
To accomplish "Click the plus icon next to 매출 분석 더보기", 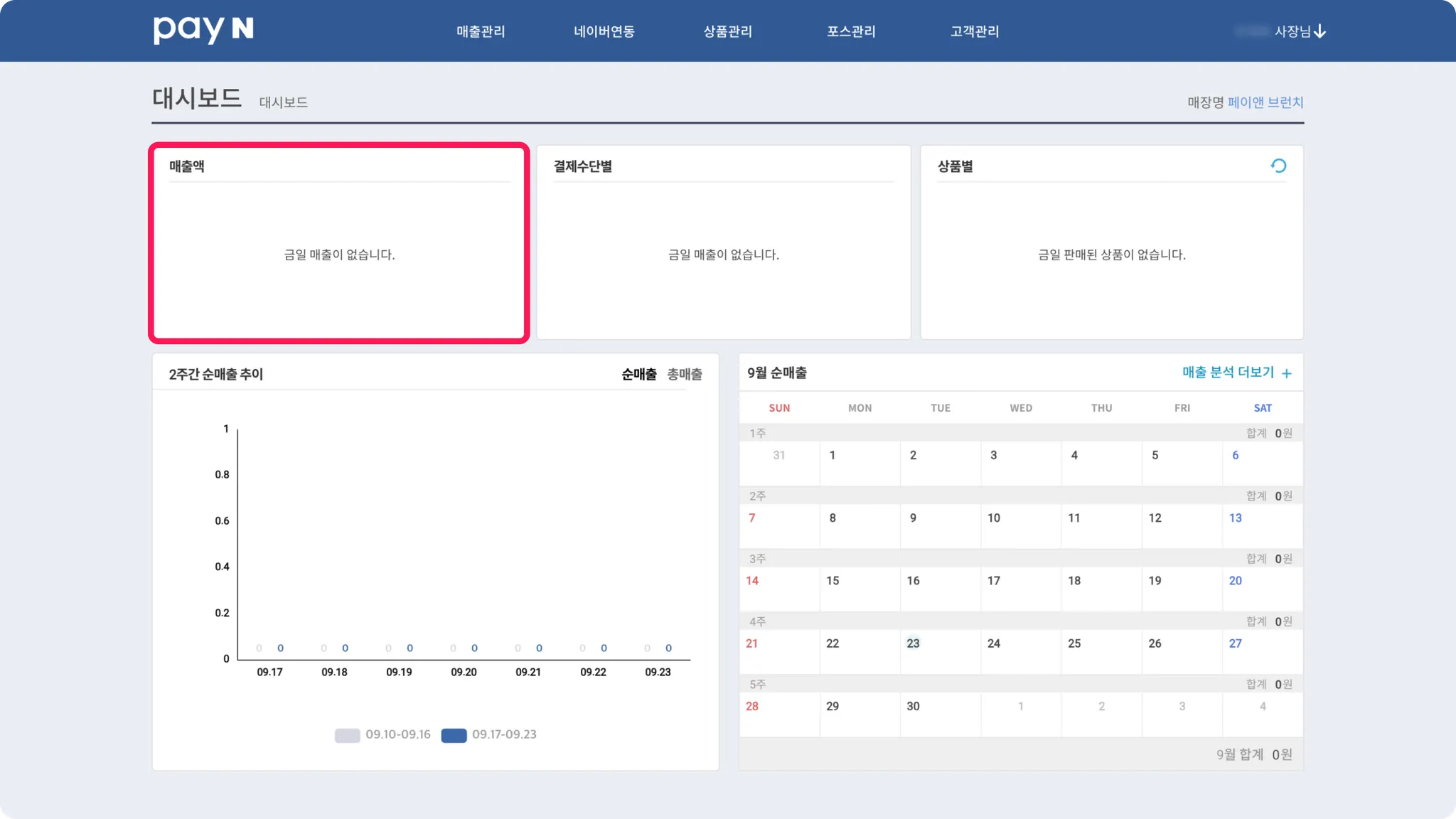I will click(1286, 373).
